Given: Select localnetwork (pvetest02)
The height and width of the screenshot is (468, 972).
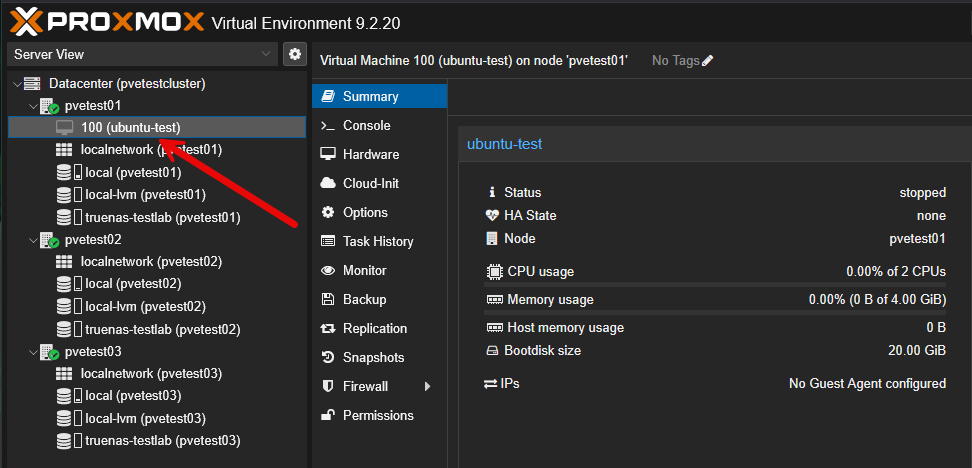Looking at the screenshot, I should point(151,262).
